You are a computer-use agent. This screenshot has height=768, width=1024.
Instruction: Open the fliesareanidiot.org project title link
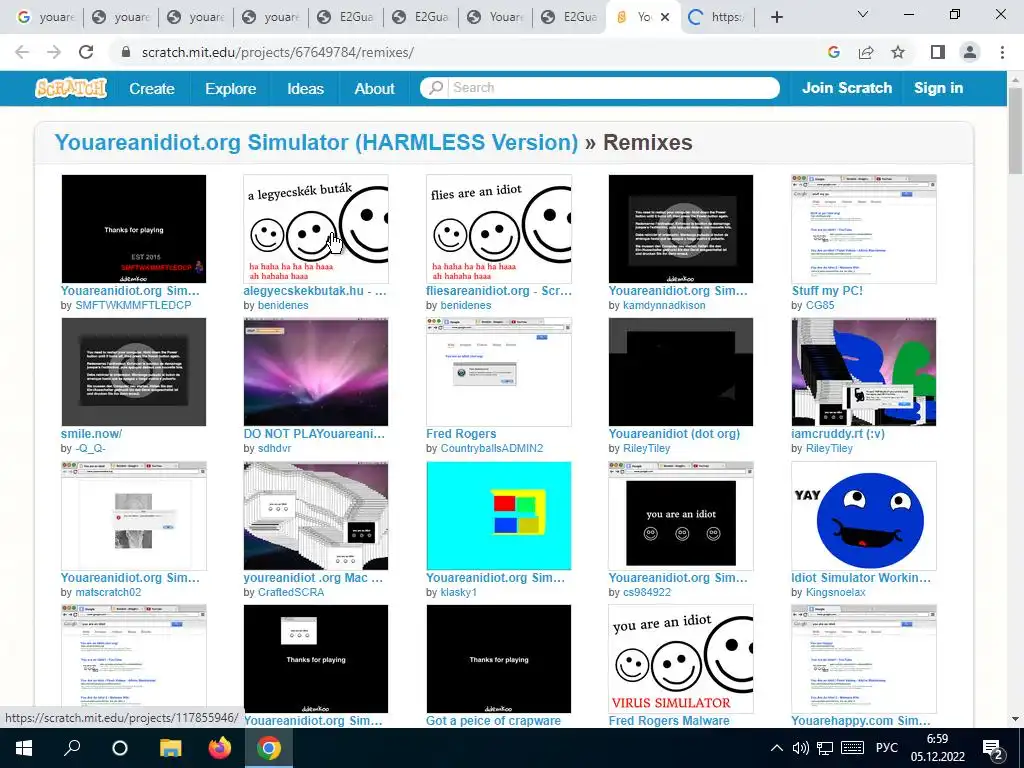(x=498, y=291)
